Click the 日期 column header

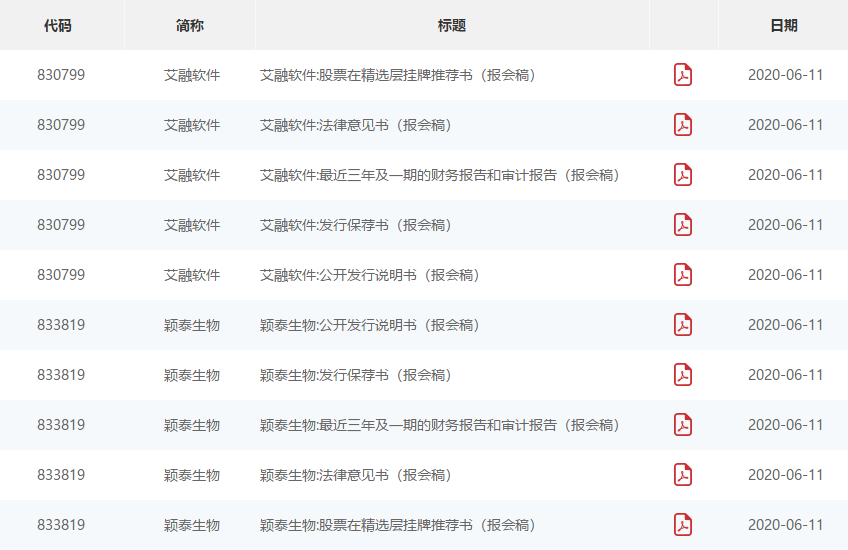coord(784,26)
